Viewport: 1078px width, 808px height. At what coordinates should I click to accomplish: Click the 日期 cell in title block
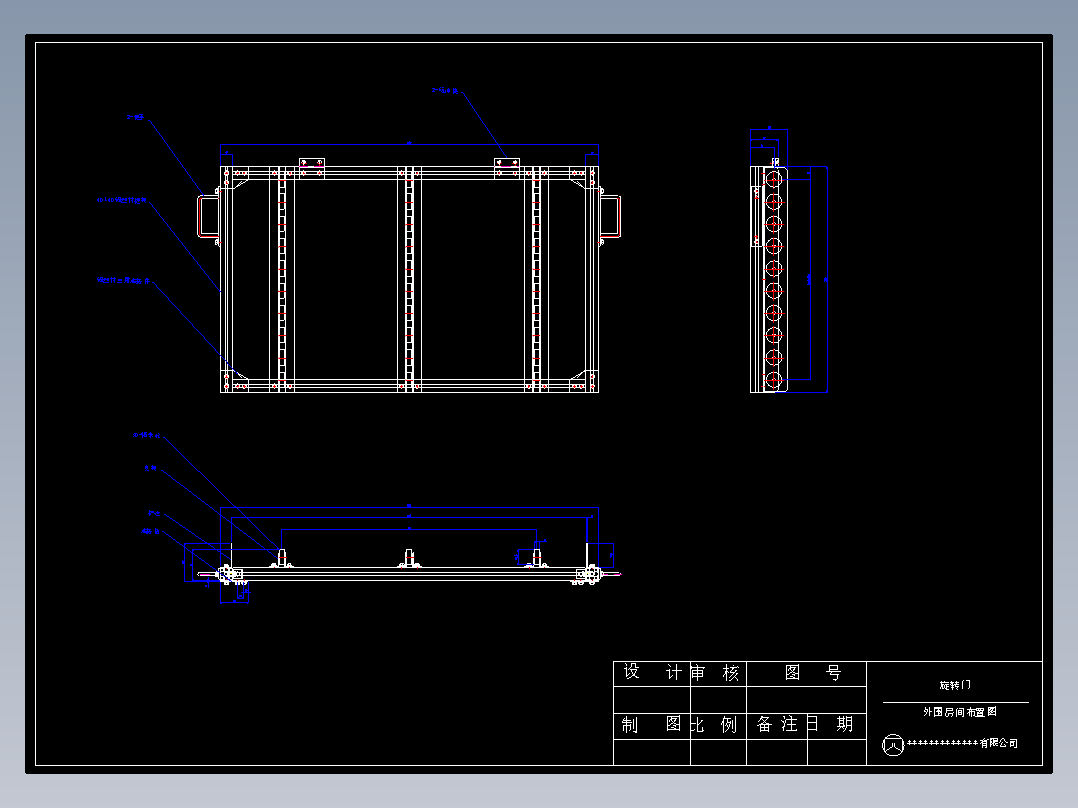pyautogui.click(x=837, y=725)
